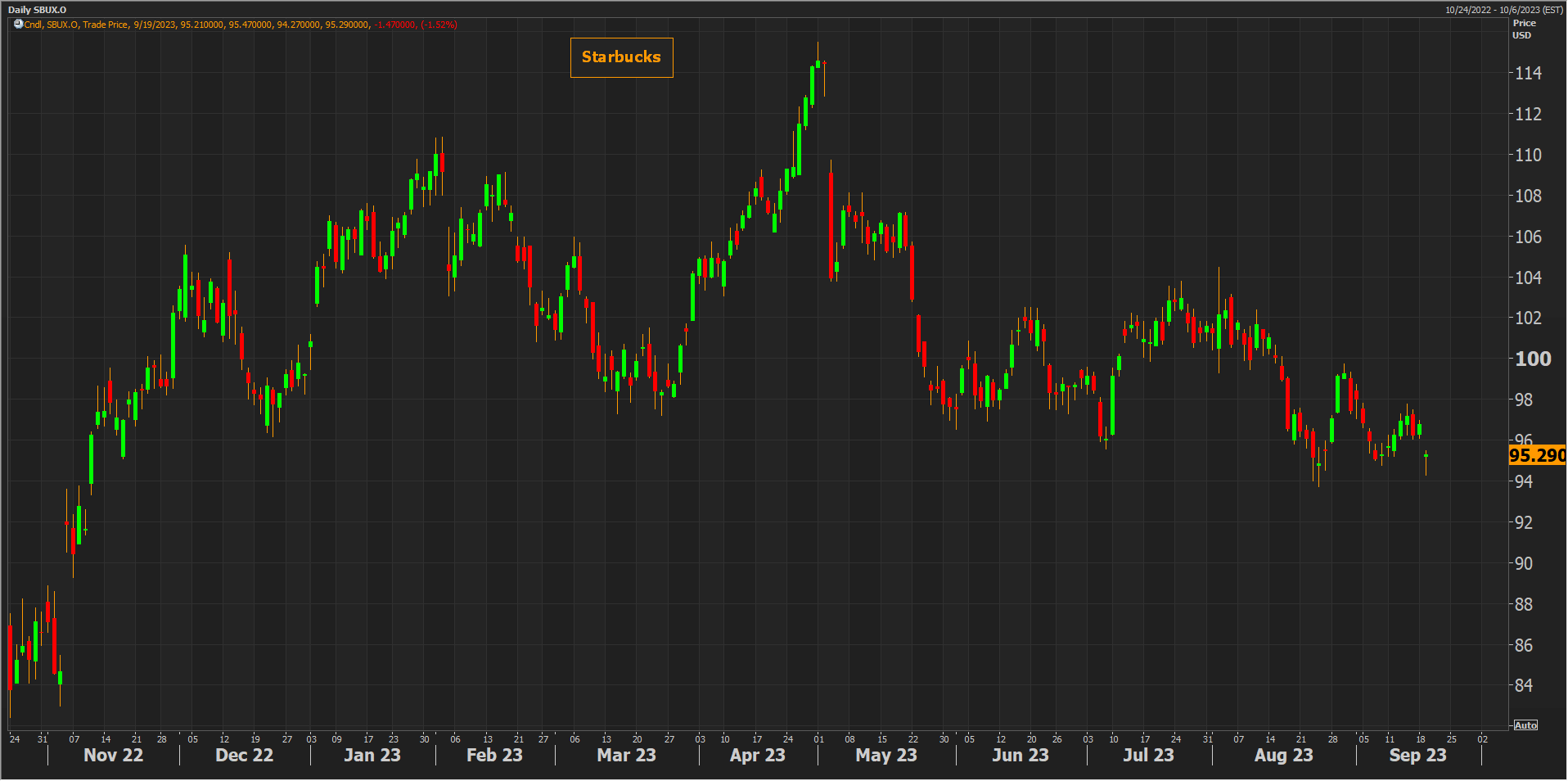Screen dimensions: 1568x781
Task: Click the 90 price axis tick
Action: (1523, 564)
